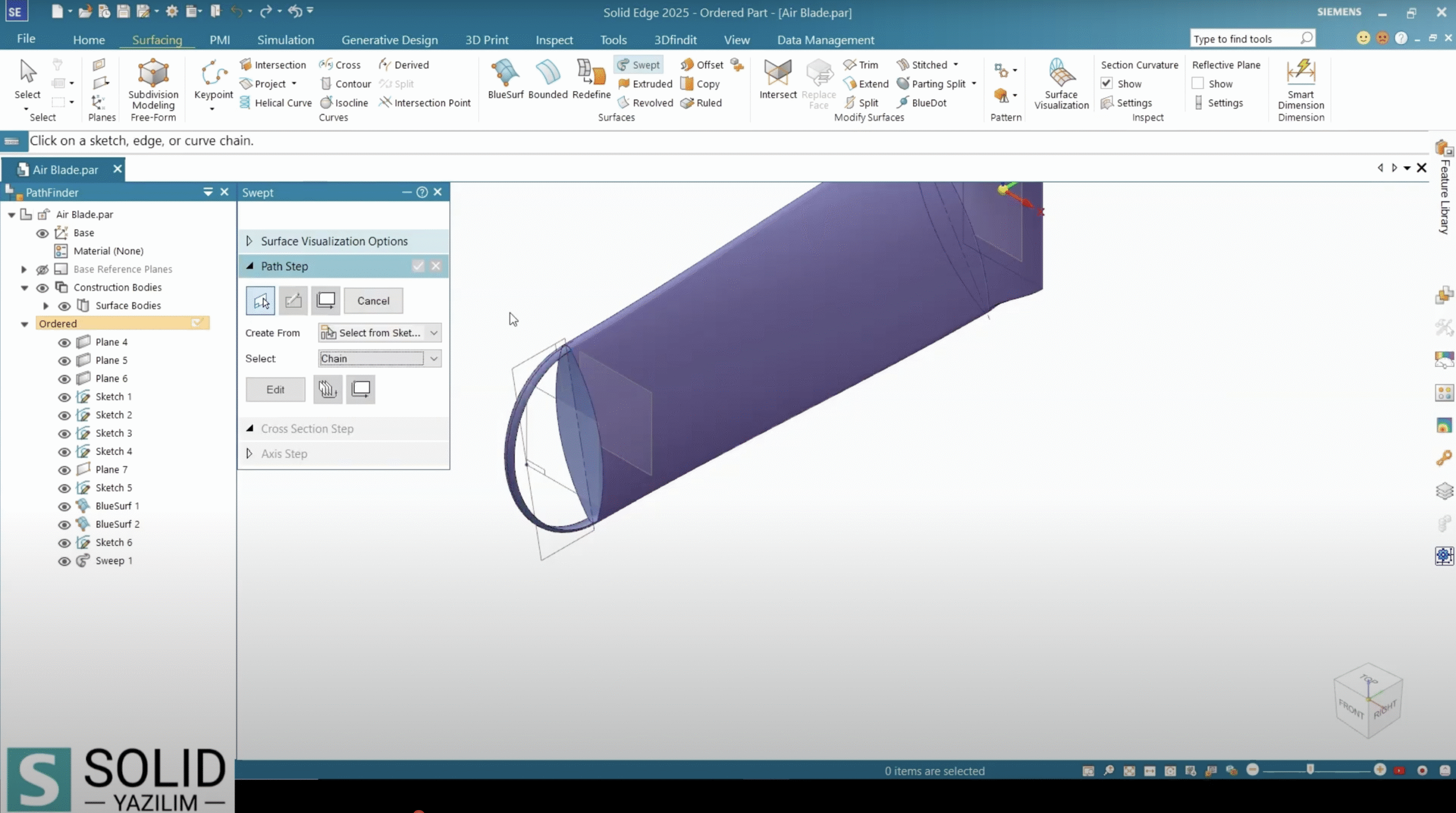Expand the Surface Bodies tree node
The image size is (1456, 813).
coord(45,306)
